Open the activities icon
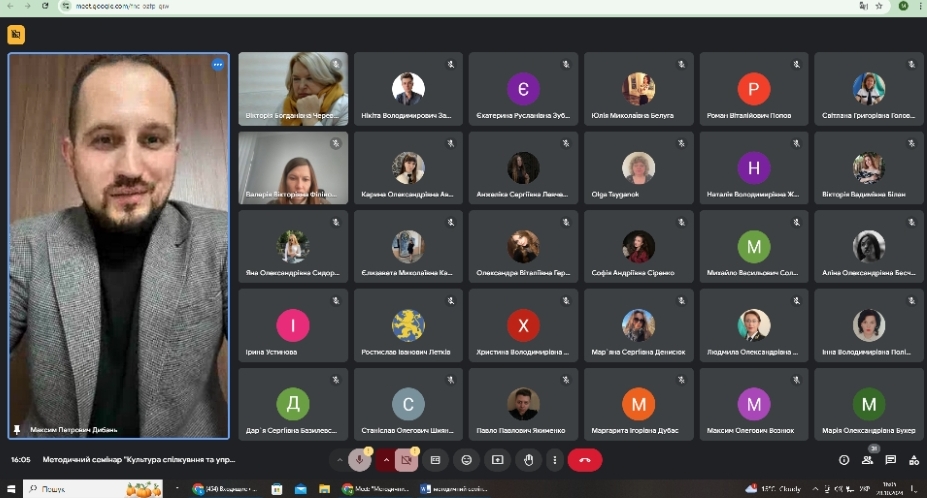Viewport: 927px width, 498px height. point(913,460)
